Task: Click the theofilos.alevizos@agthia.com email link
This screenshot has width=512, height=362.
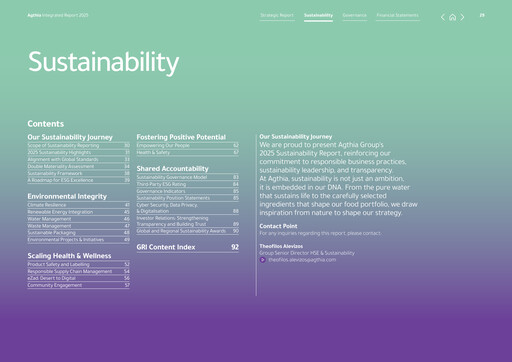Action: tap(302, 260)
